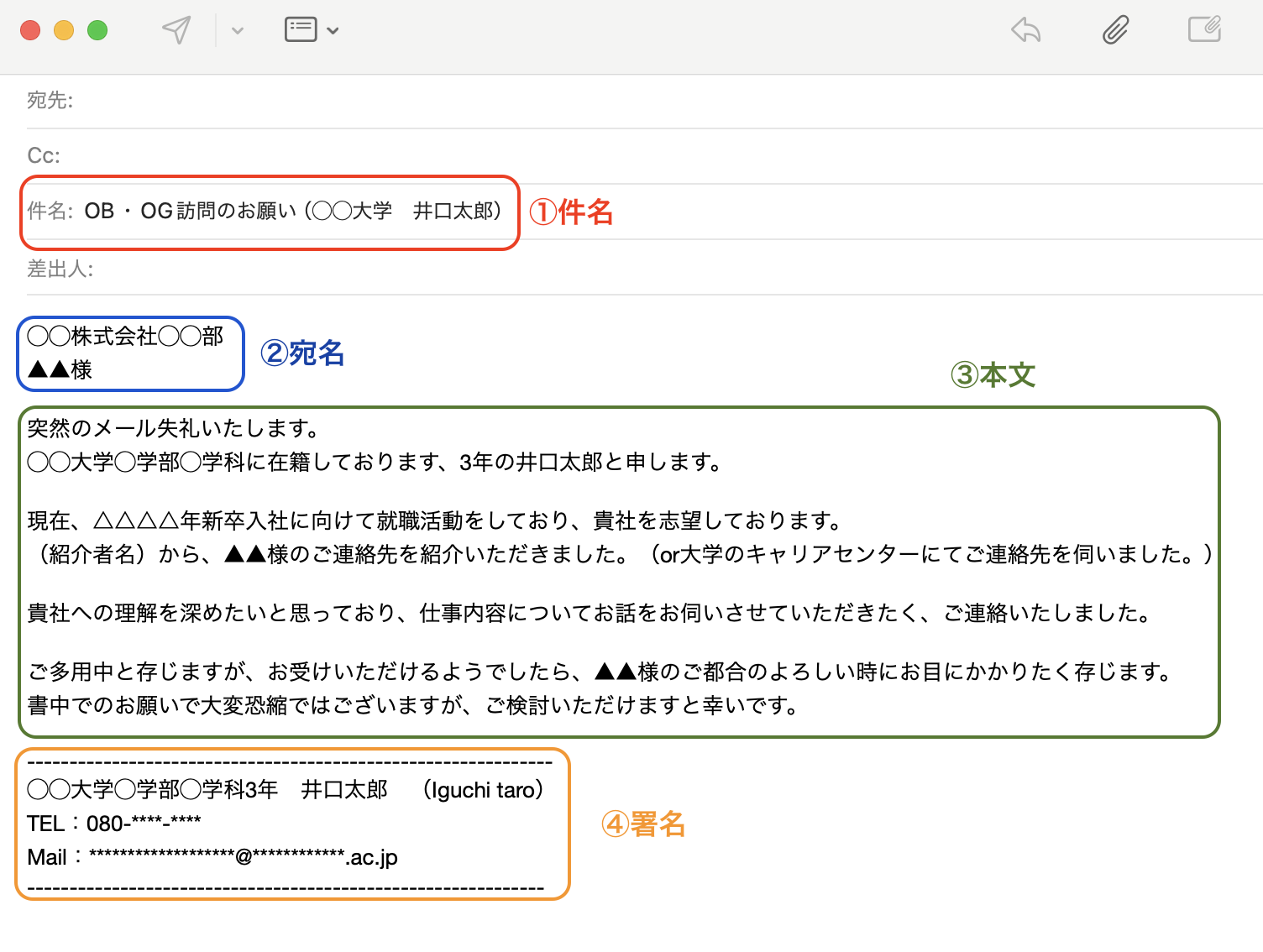Close the compose window with red button
The image size is (1263, 952).
[x=30, y=31]
